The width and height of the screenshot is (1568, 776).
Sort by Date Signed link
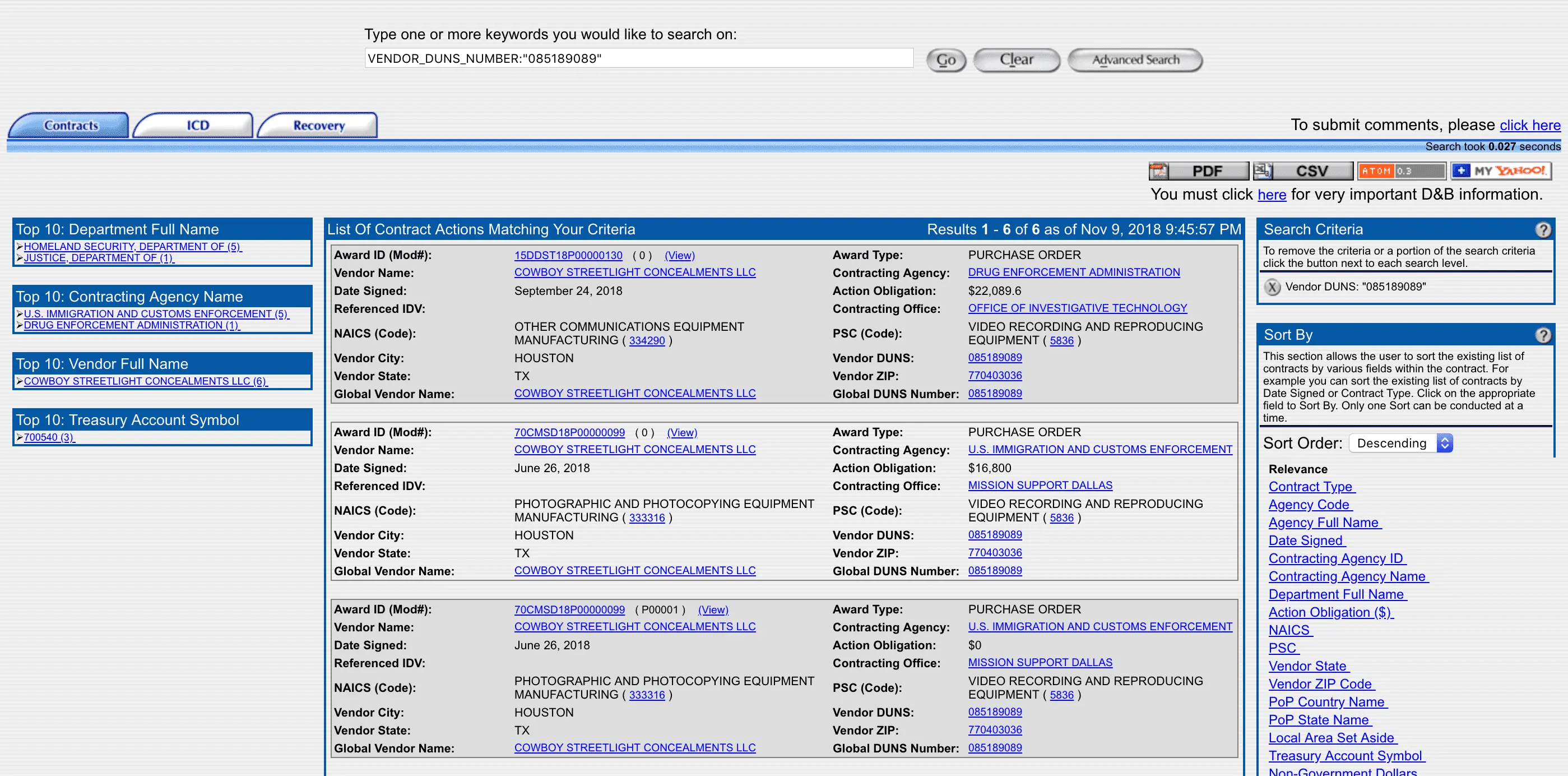[1306, 541]
